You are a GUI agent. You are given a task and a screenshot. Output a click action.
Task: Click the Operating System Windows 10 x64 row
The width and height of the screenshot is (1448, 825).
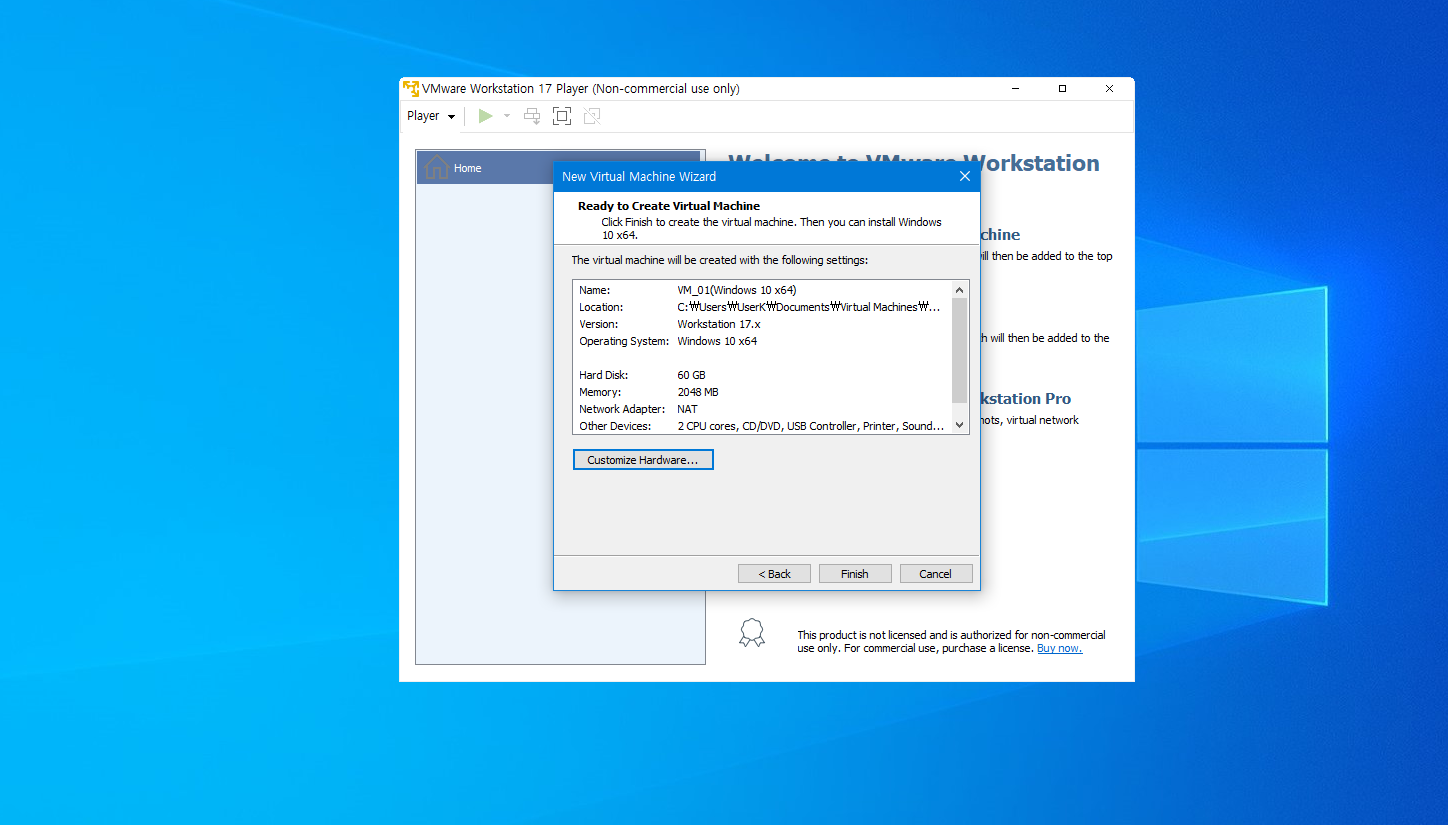coord(763,341)
